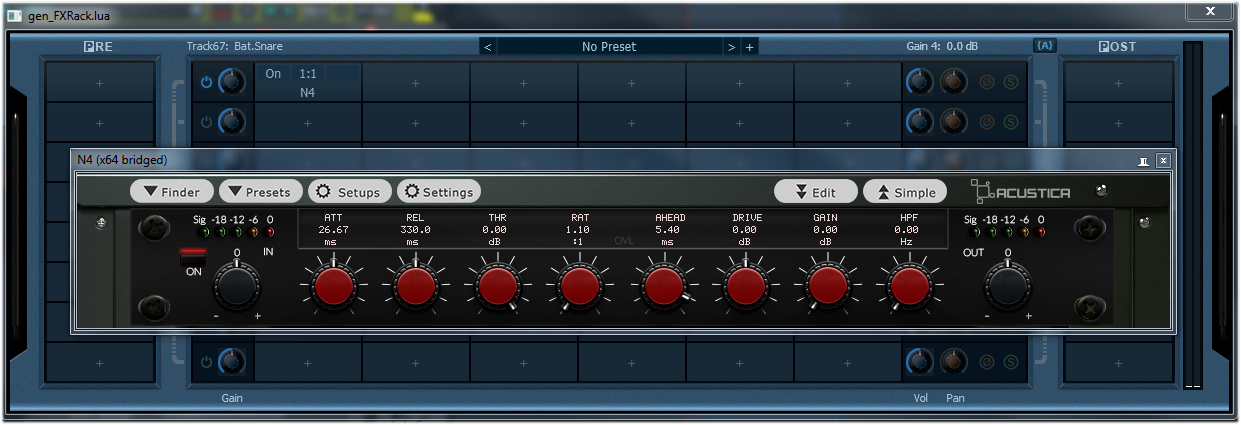1241x425 pixels.
Task: Click ATT value 26.67 ms
Action: pos(333,229)
